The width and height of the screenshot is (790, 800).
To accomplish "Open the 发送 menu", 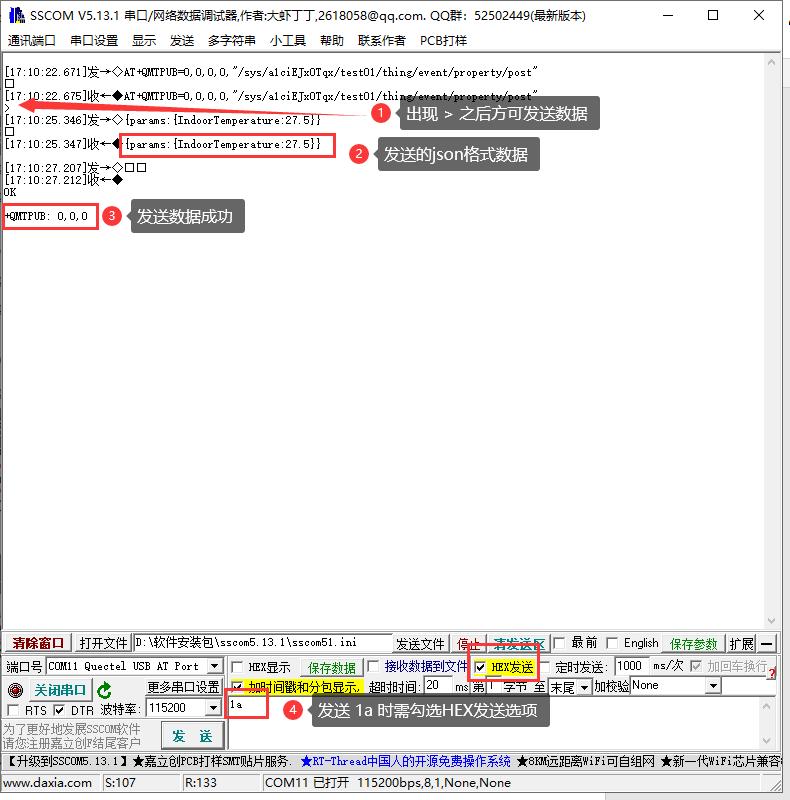I will click(182, 40).
